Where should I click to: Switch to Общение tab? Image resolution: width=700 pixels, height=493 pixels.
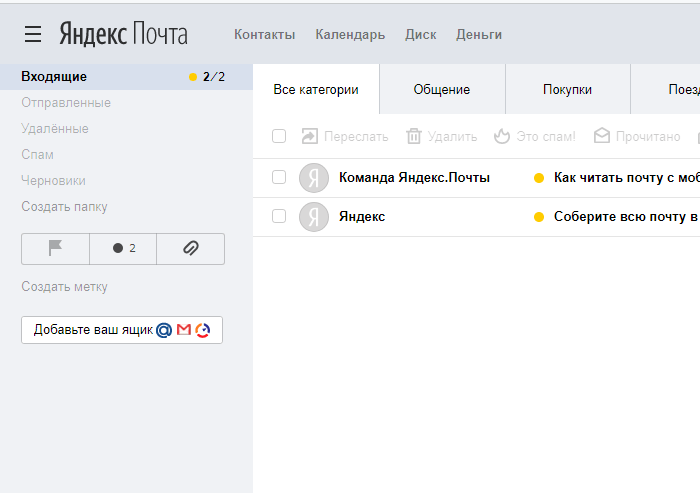[x=442, y=89]
